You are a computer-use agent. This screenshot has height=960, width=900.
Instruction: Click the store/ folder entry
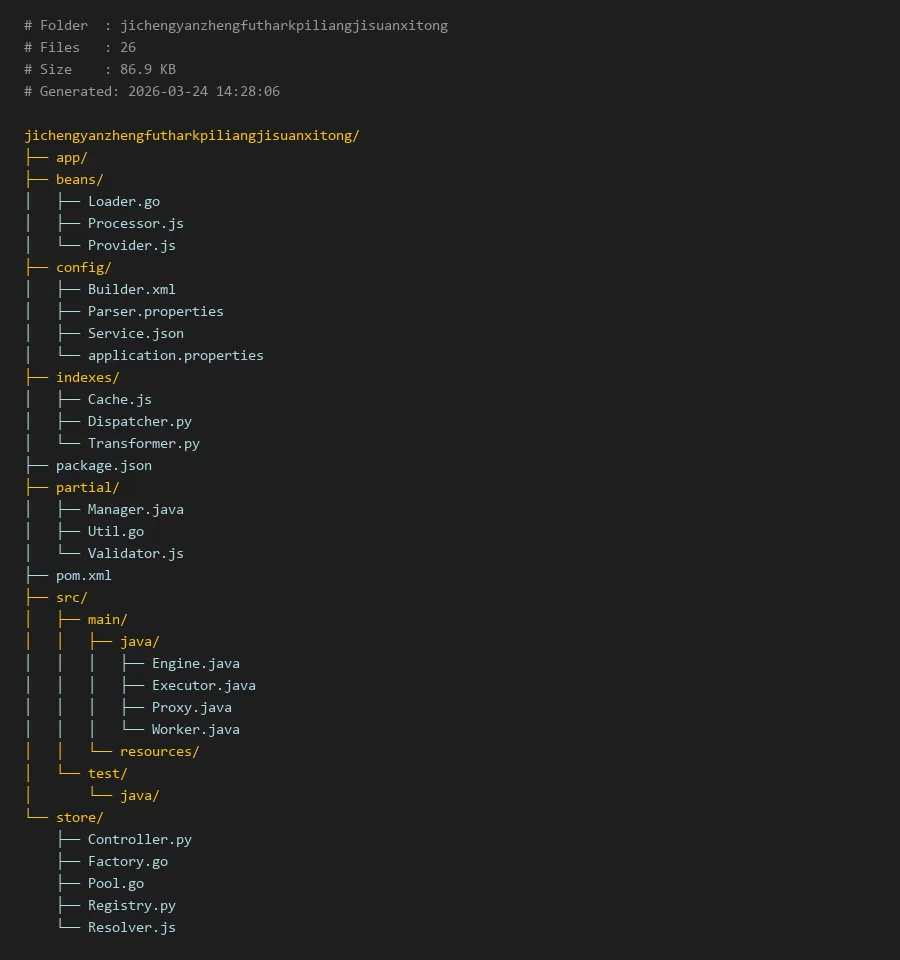click(x=79, y=817)
